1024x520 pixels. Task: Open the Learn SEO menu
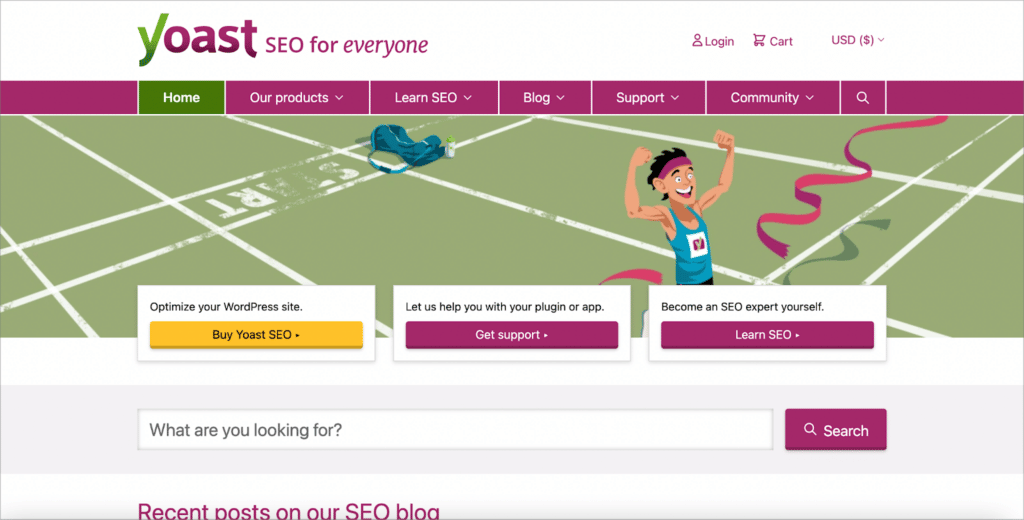(434, 97)
